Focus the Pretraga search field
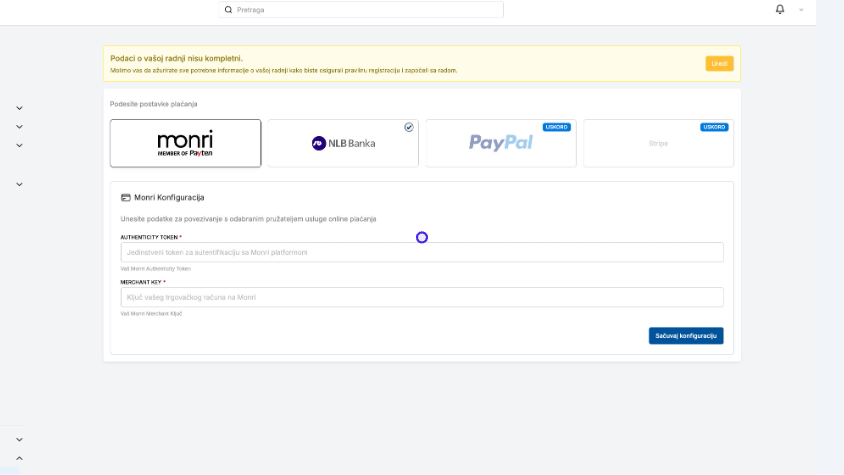Screen dimensions: 844x475 coord(361,10)
